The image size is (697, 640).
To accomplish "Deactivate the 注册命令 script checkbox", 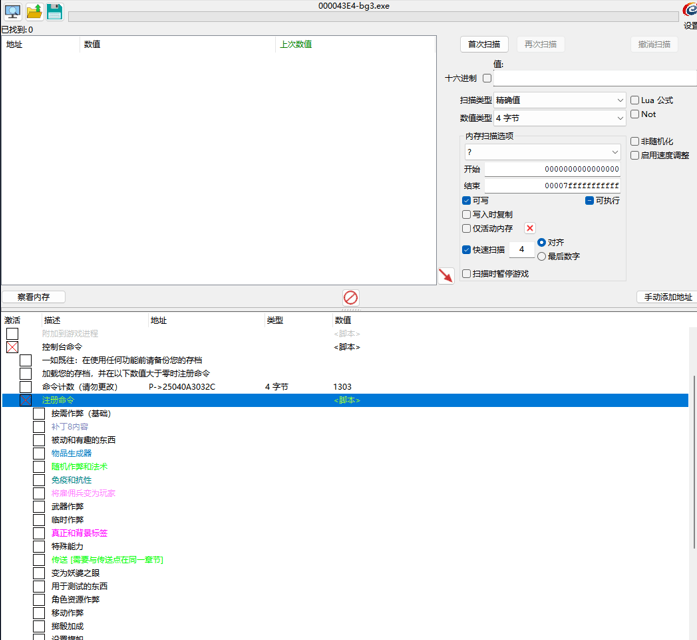I will click(x=26, y=400).
